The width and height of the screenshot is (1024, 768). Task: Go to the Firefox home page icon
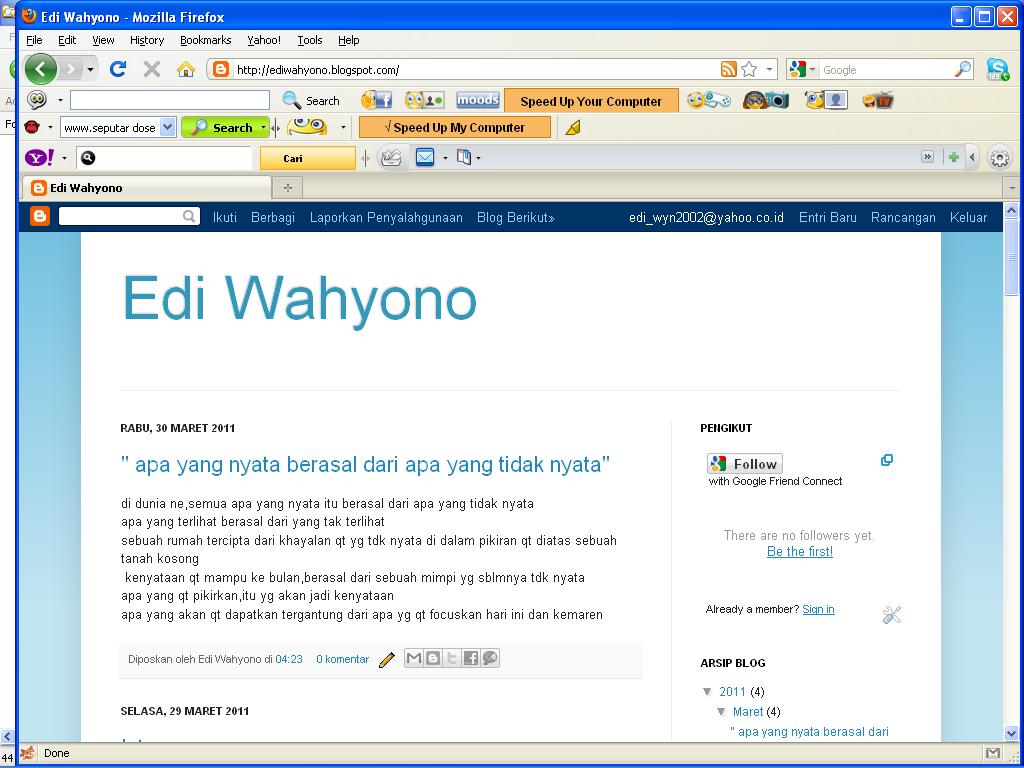(186, 69)
